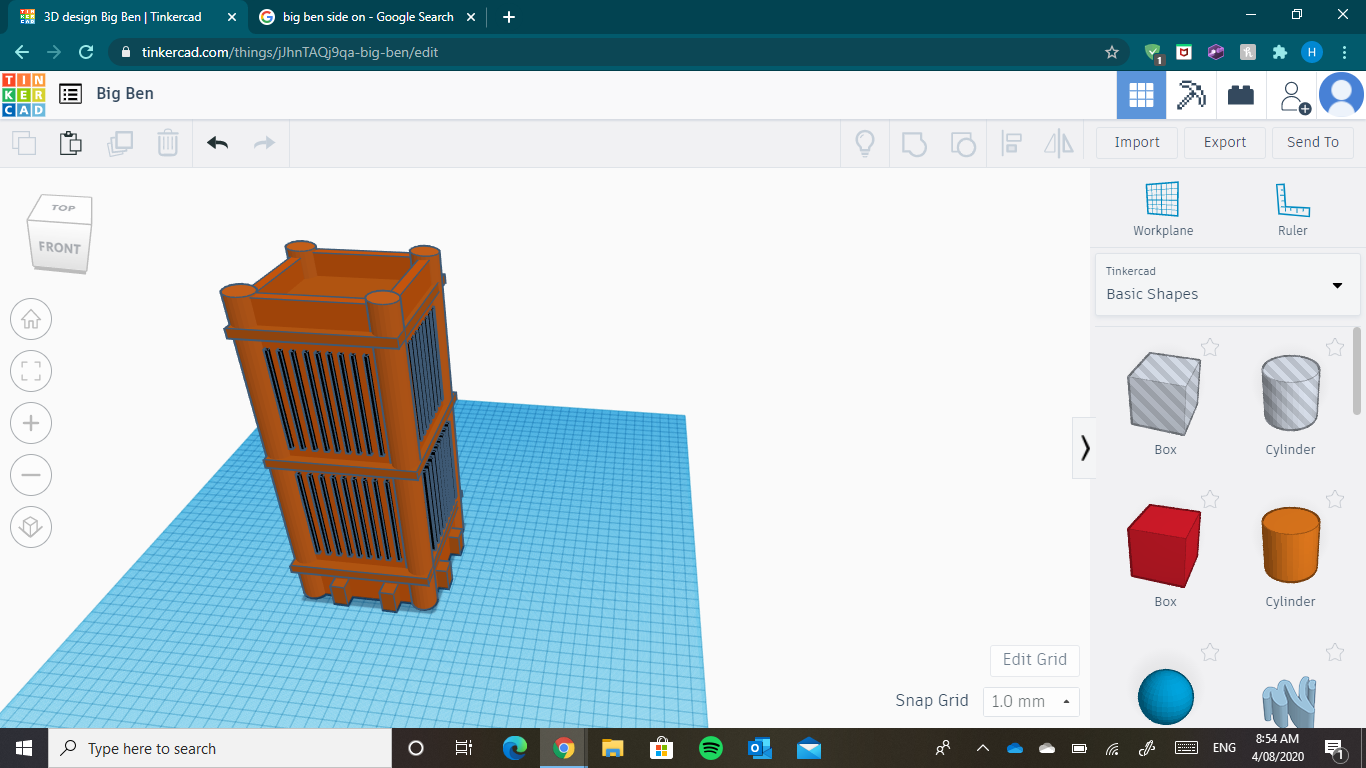Click the Send To button

[x=1313, y=142]
